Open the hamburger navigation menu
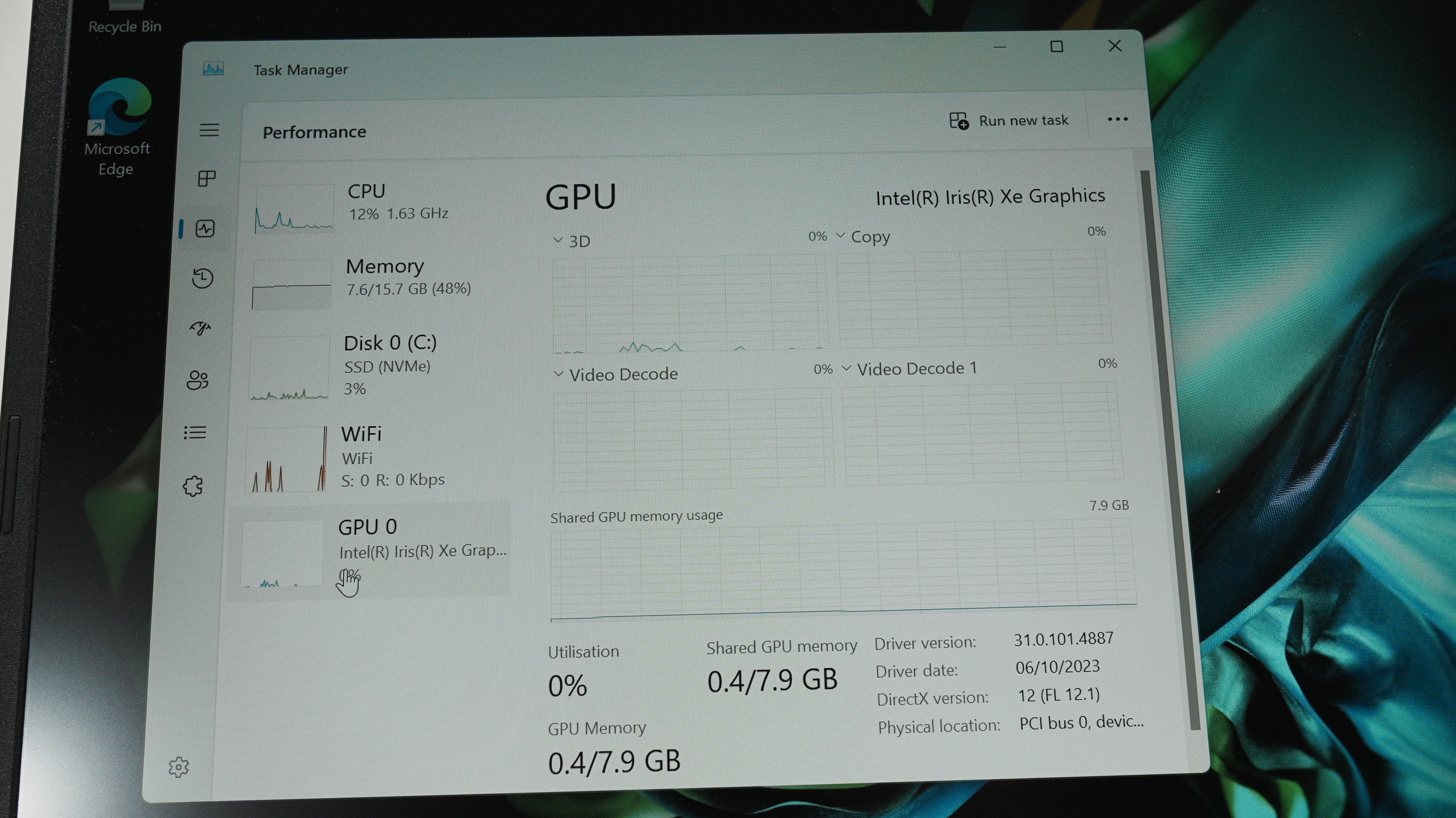1456x818 pixels. 209,130
